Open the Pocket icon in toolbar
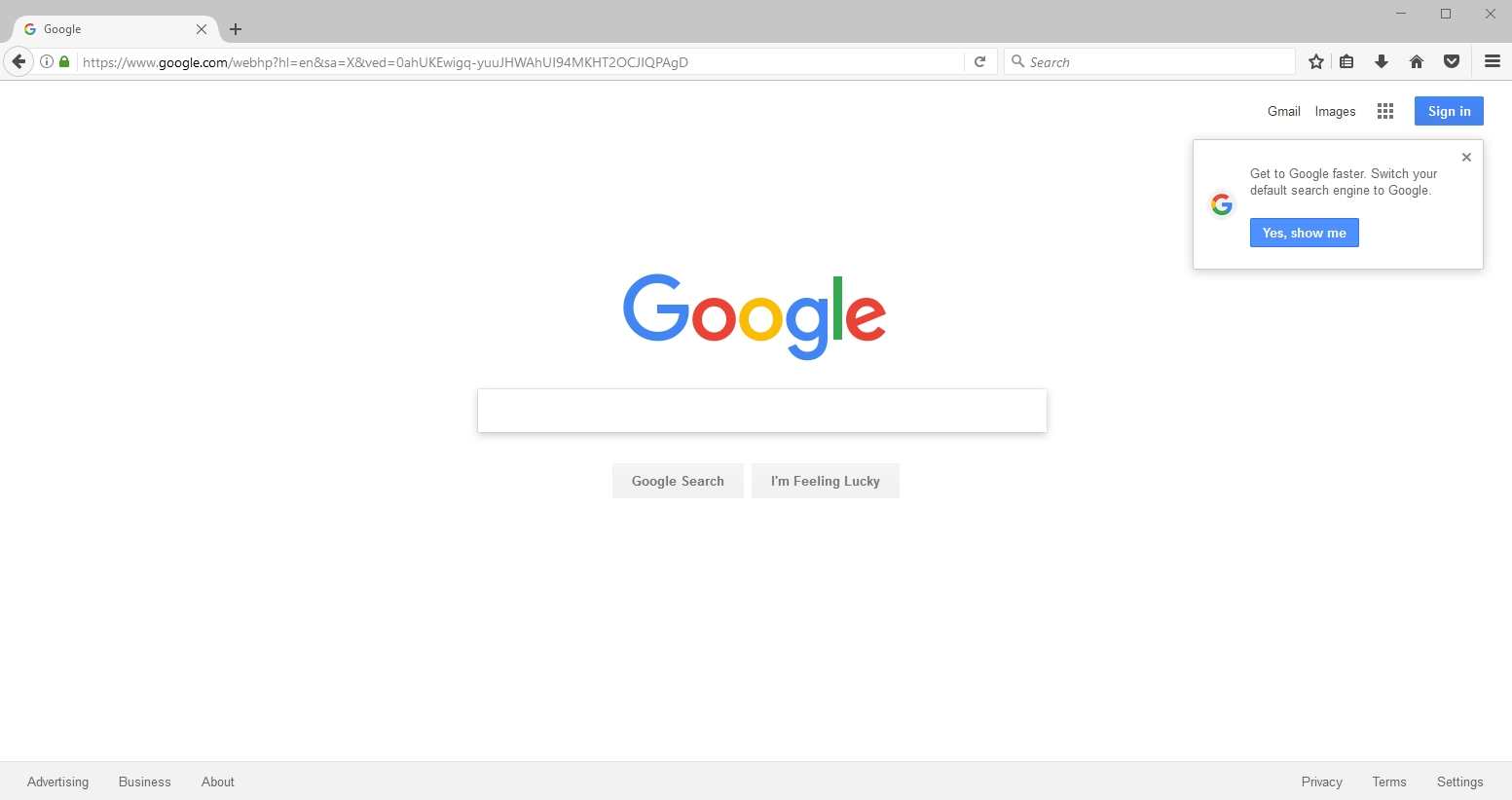Viewport: 1512px width, 800px height. (1452, 61)
